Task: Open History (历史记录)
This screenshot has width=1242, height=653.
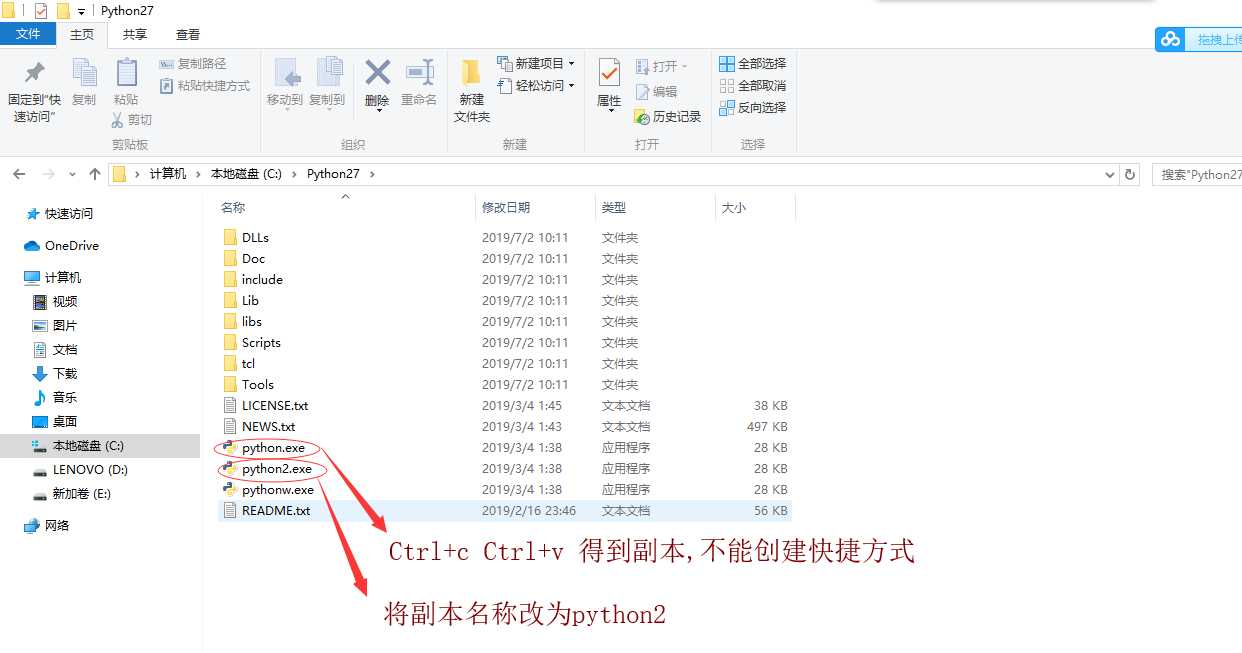Action: (x=667, y=117)
